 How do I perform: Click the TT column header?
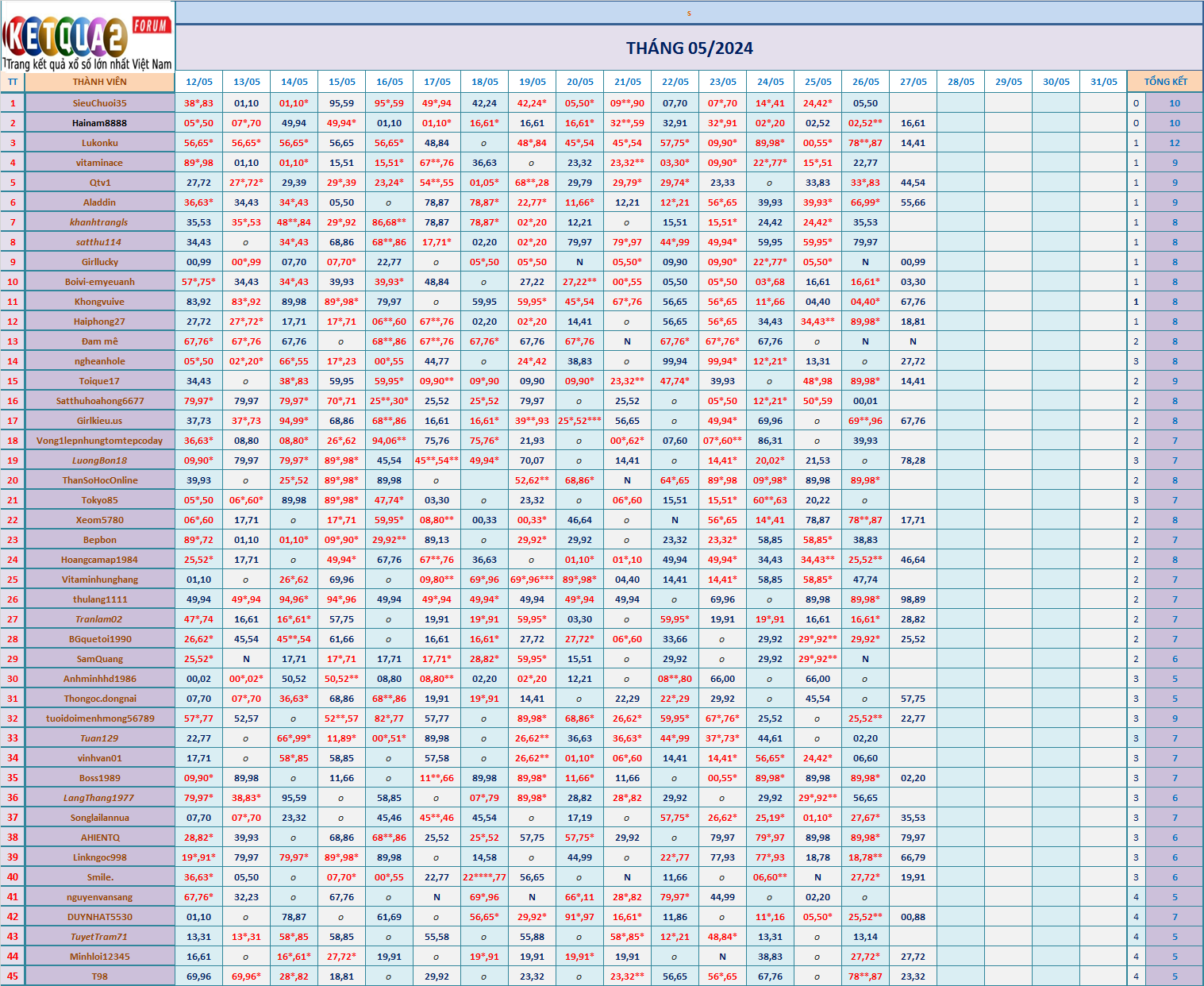13,82
